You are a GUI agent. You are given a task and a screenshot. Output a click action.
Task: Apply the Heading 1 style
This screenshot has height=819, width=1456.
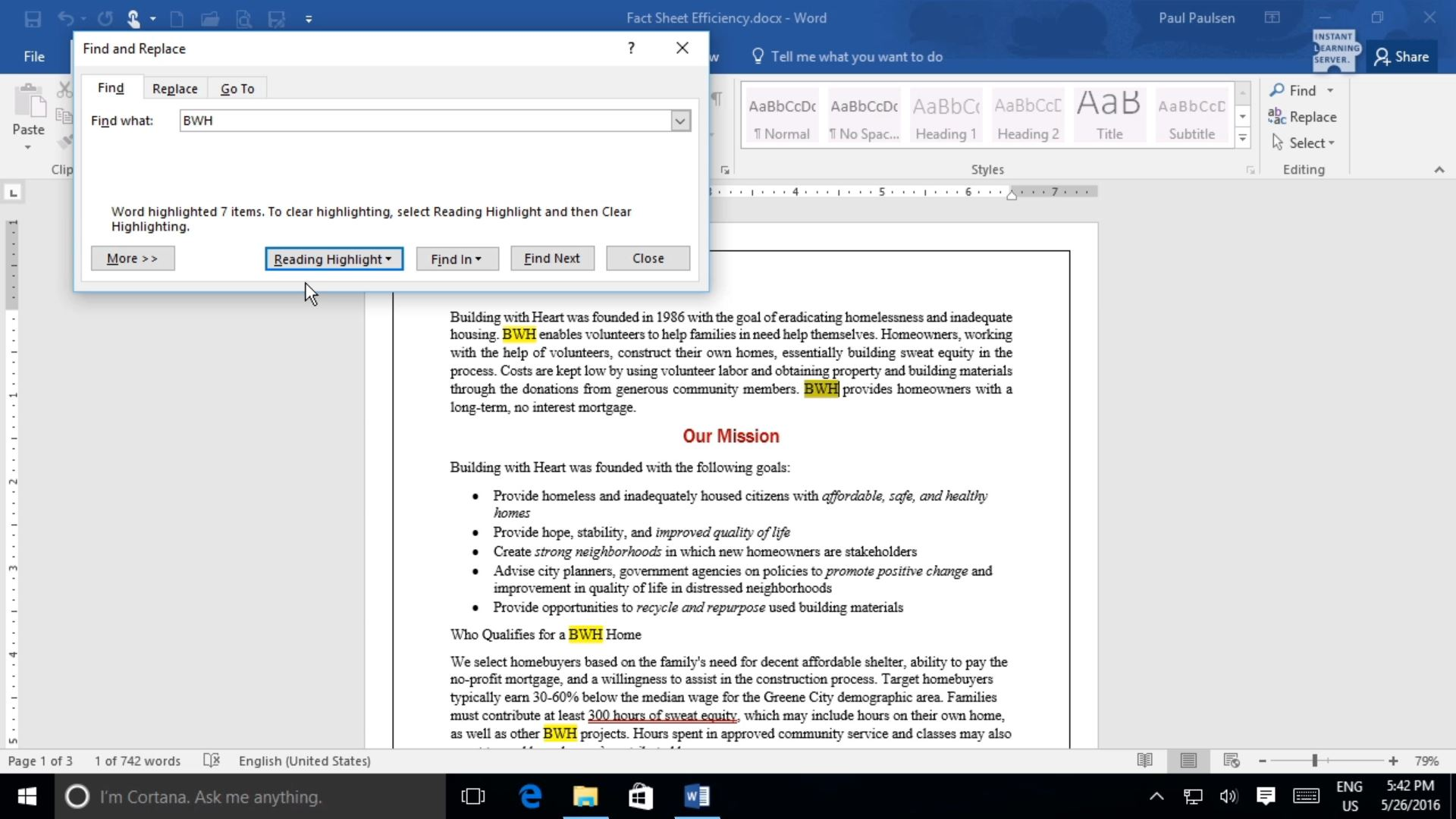point(945,115)
